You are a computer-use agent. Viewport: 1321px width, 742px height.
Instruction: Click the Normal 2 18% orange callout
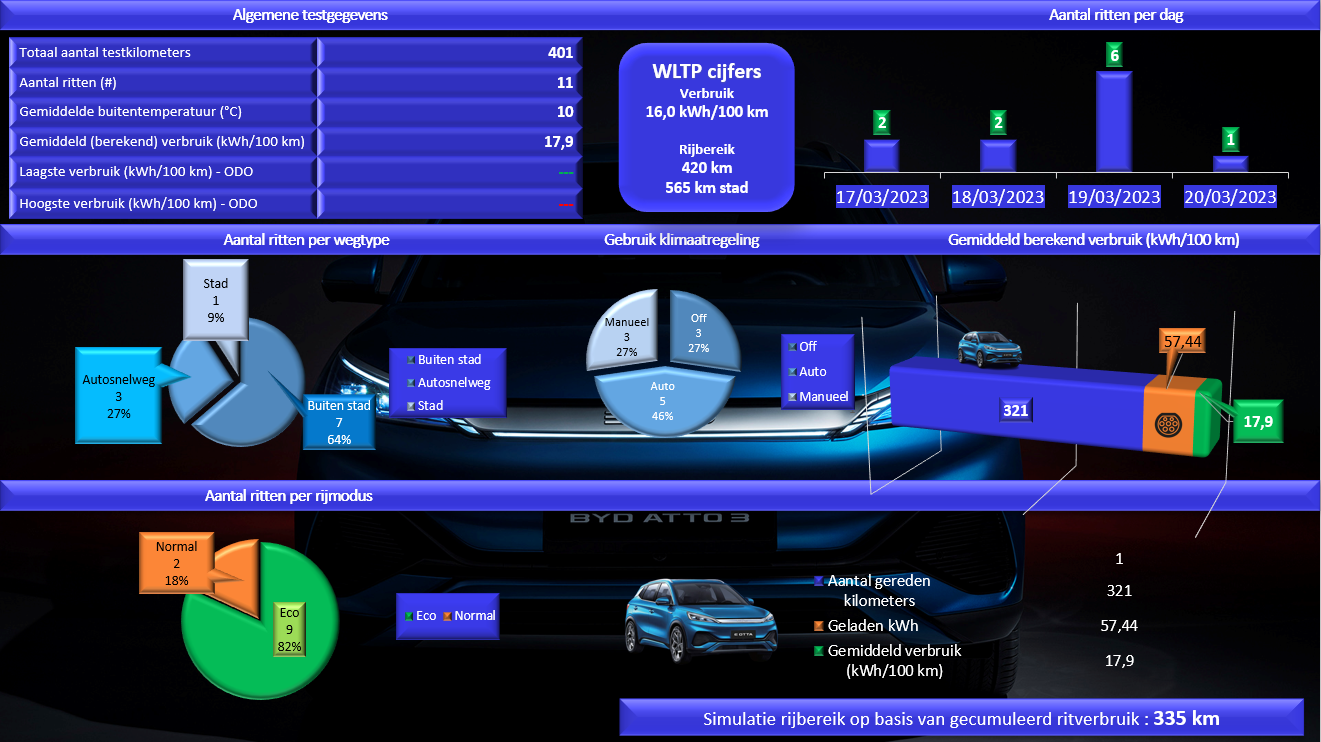pyautogui.click(x=177, y=563)
